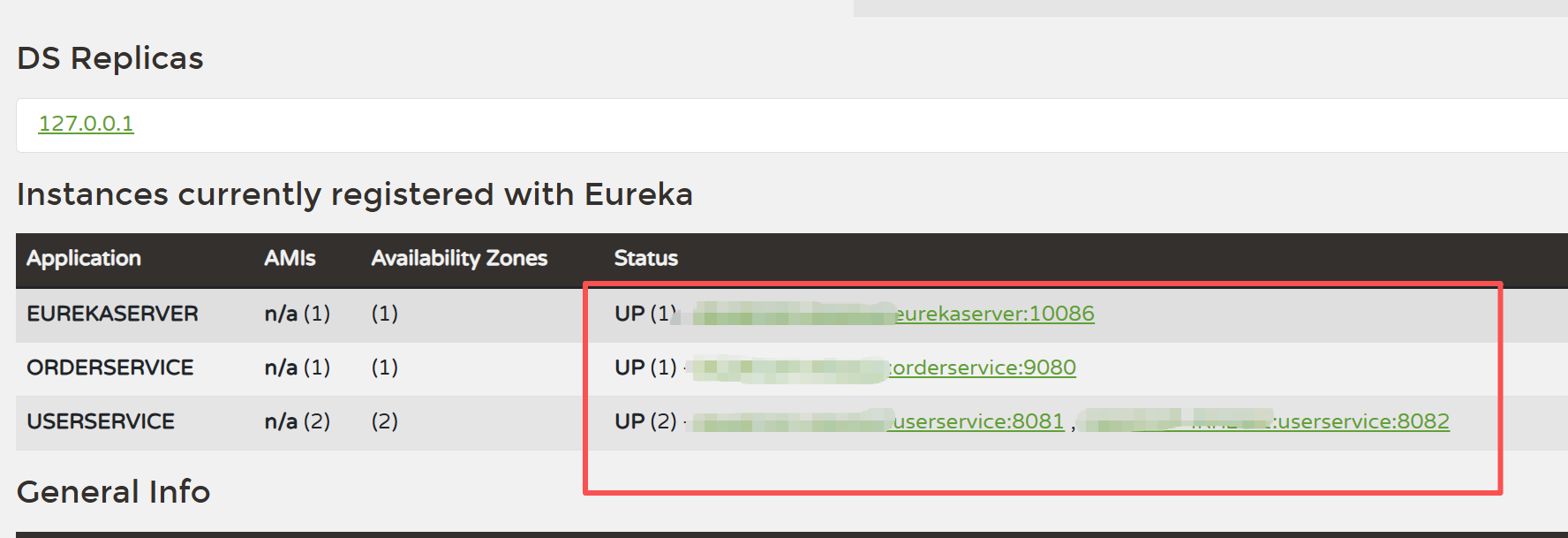This screenshot has width=1568, height=538.
Task: Click the (2) availability zone for USERSERVICE
Action: coord(385,421)
